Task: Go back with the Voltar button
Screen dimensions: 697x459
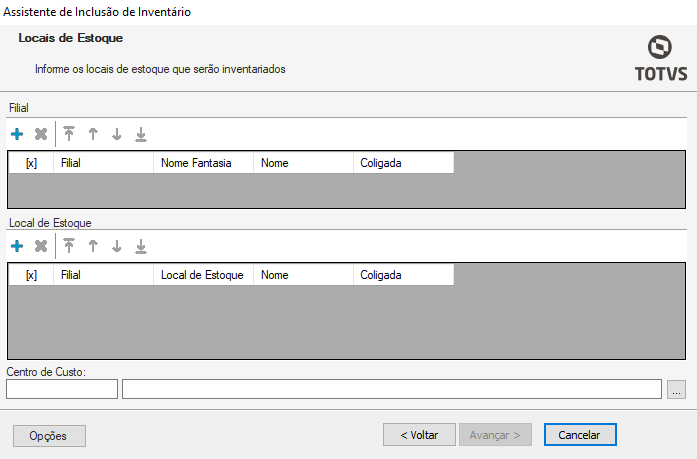Action: pyautogui.click(x=419, y=435)
